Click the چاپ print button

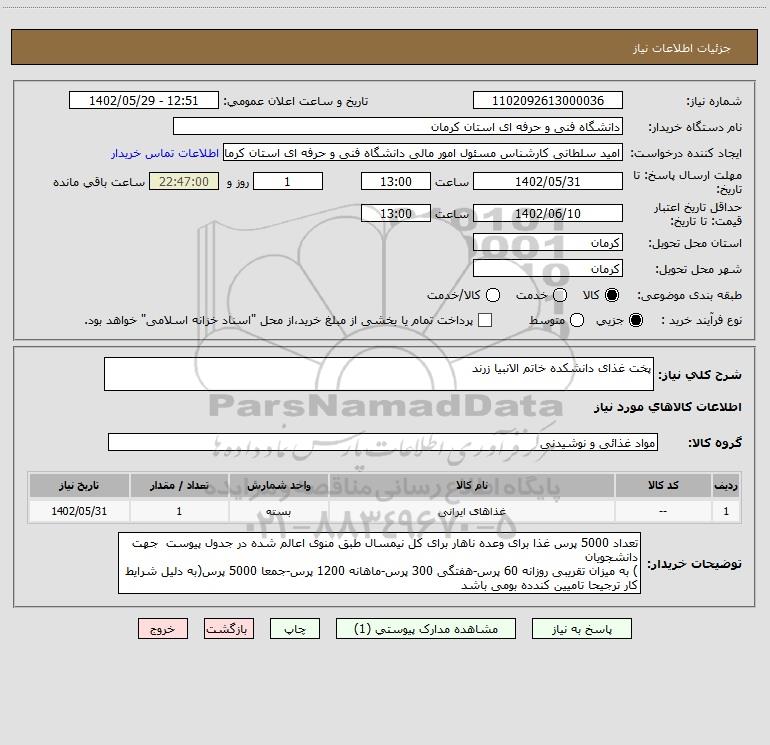tap(295, 629)
